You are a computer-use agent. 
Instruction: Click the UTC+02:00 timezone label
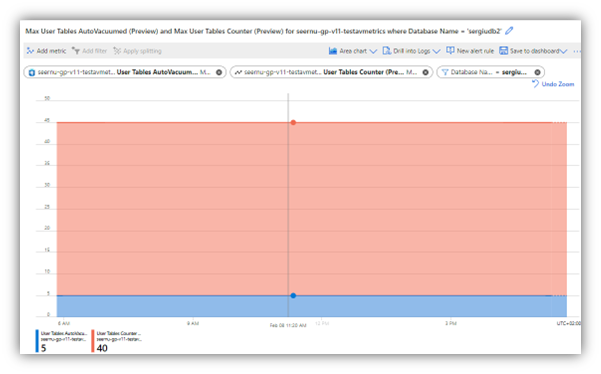569,323
